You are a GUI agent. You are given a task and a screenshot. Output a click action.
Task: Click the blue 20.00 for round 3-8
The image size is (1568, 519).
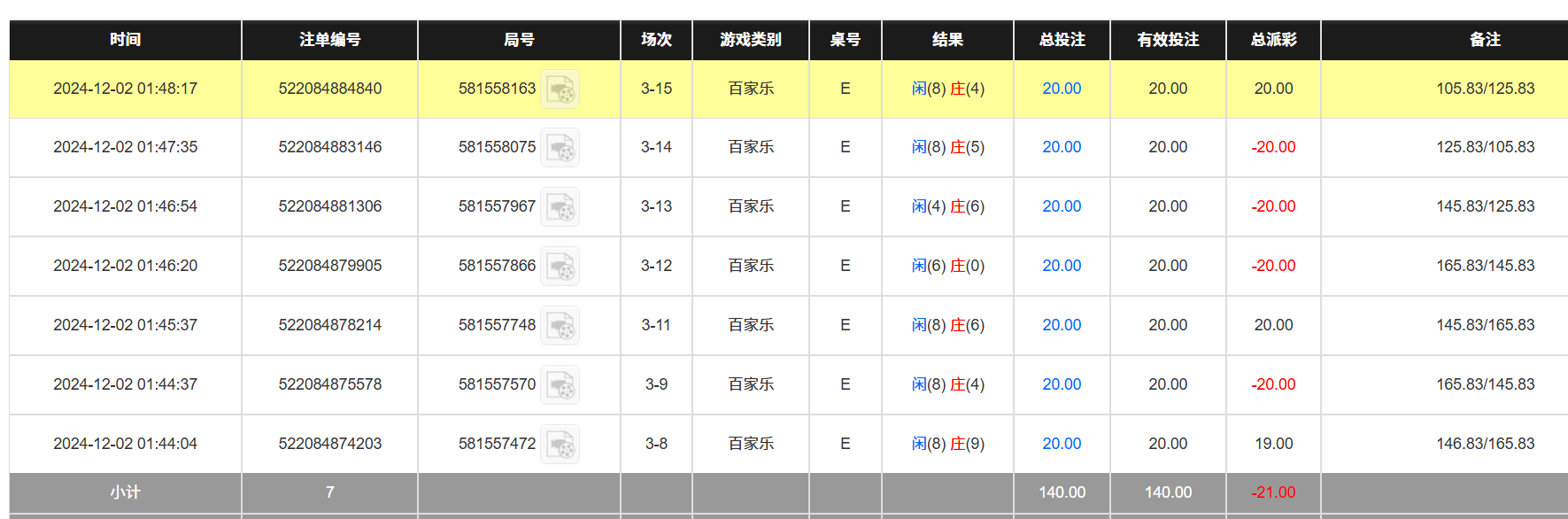click(x=1061, y=443)
